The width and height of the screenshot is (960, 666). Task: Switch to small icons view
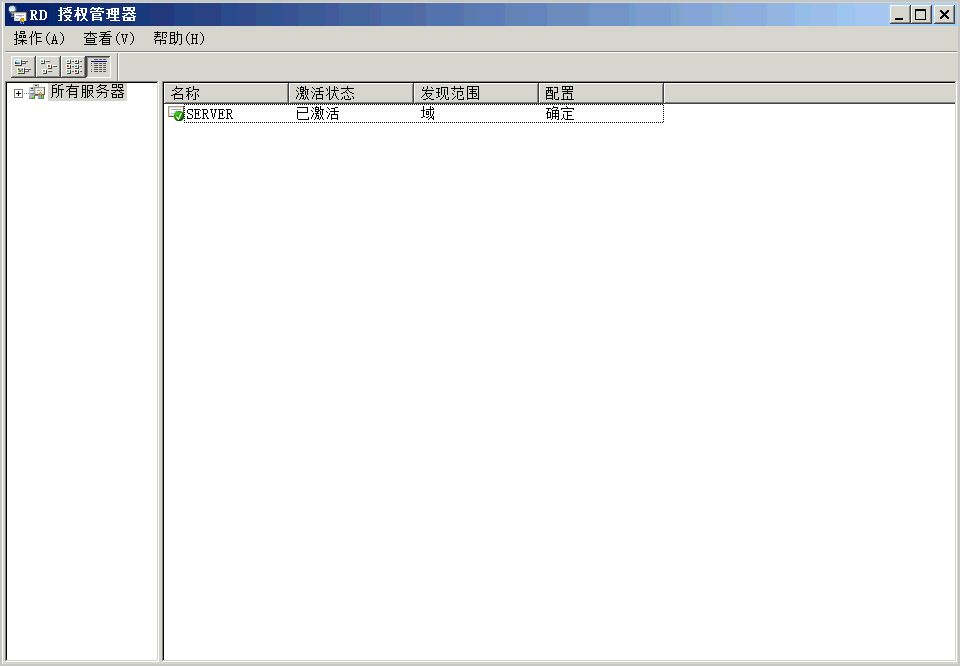point(48,66)
